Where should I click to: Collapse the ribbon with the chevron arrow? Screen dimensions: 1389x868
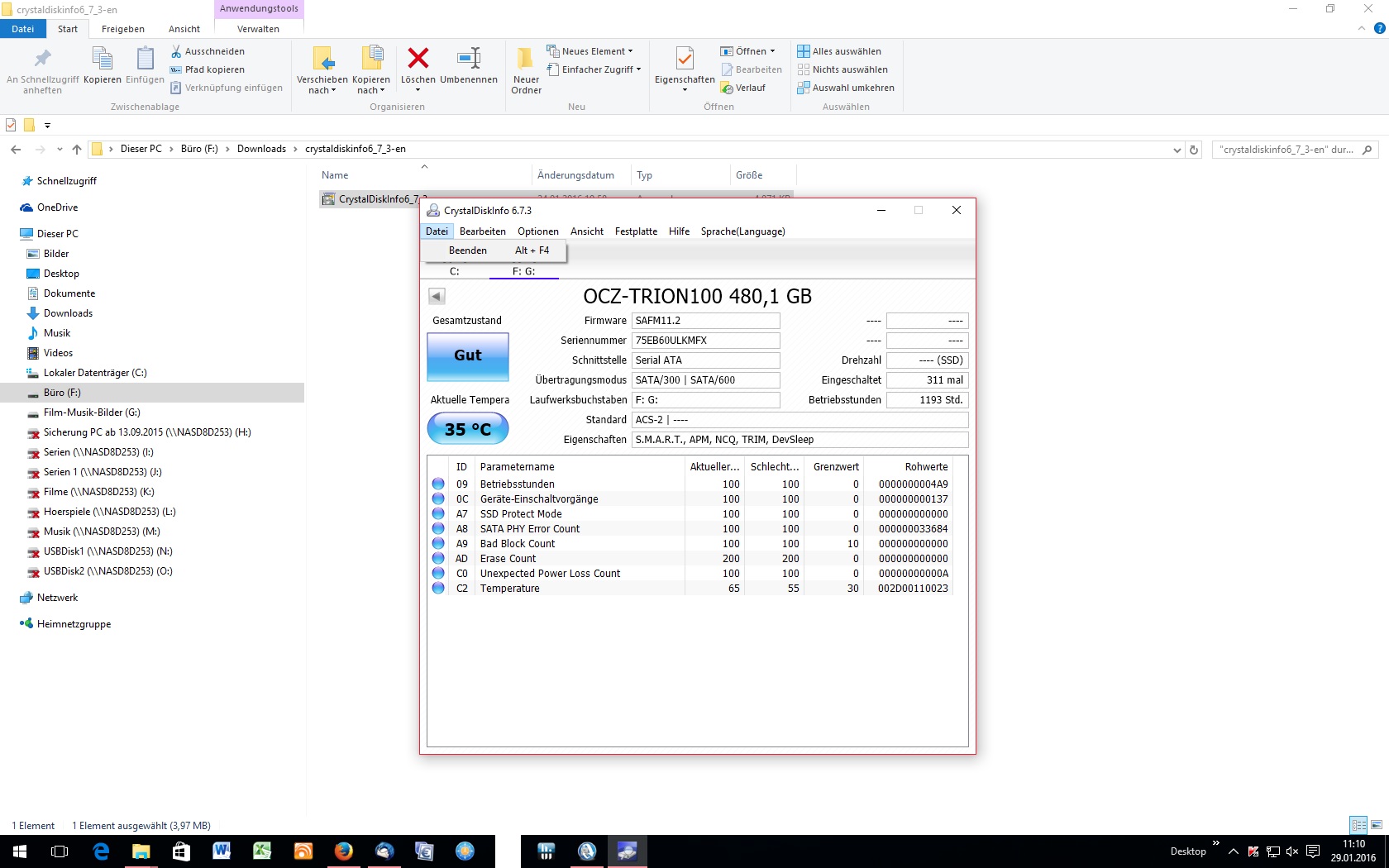click(1362, 29)
